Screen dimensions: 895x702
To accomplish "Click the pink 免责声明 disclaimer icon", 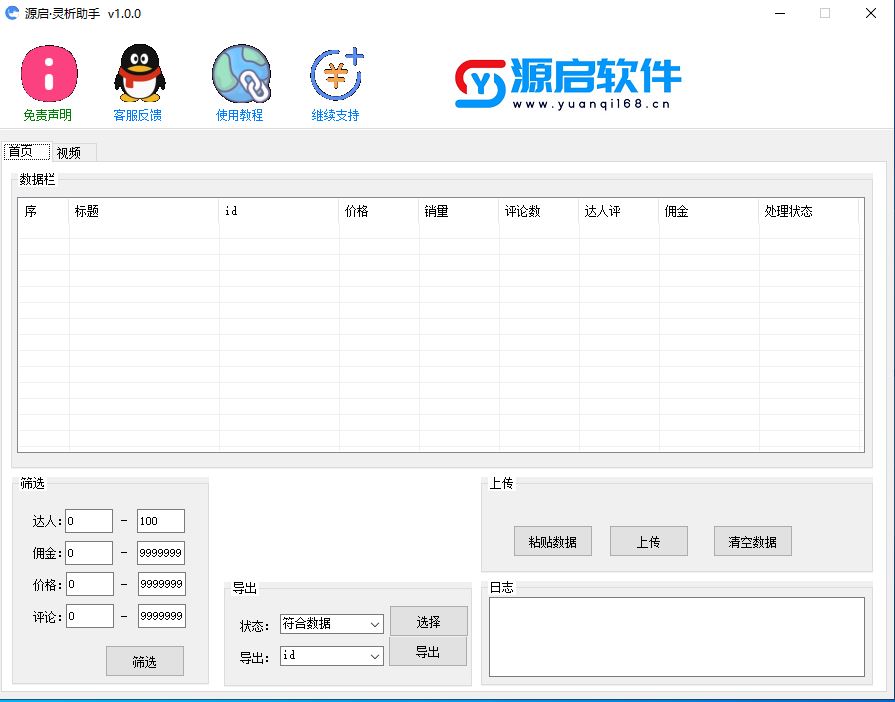I will coord(48,73).
